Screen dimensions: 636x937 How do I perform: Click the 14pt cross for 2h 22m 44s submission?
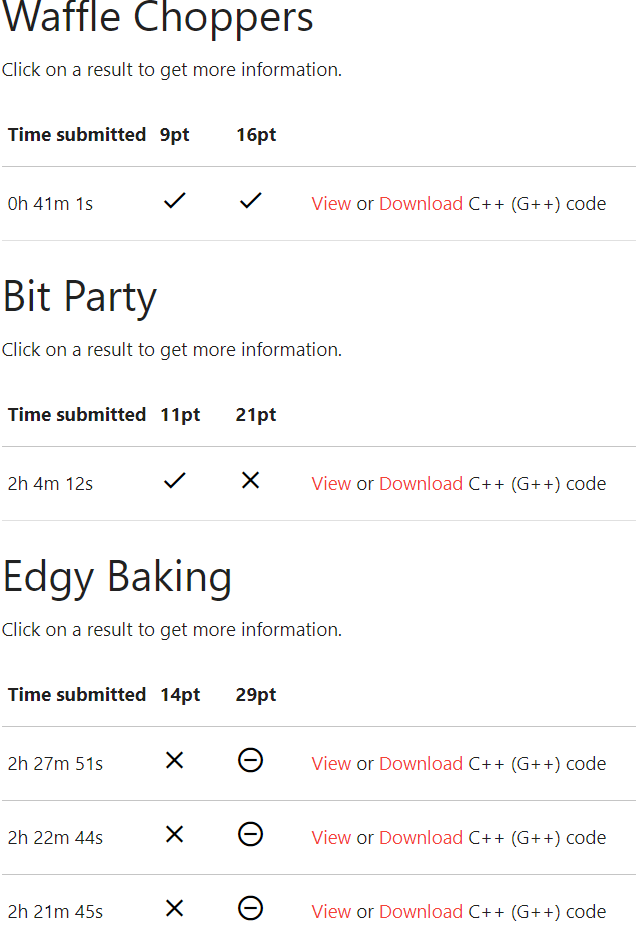(x=175, y=835)
